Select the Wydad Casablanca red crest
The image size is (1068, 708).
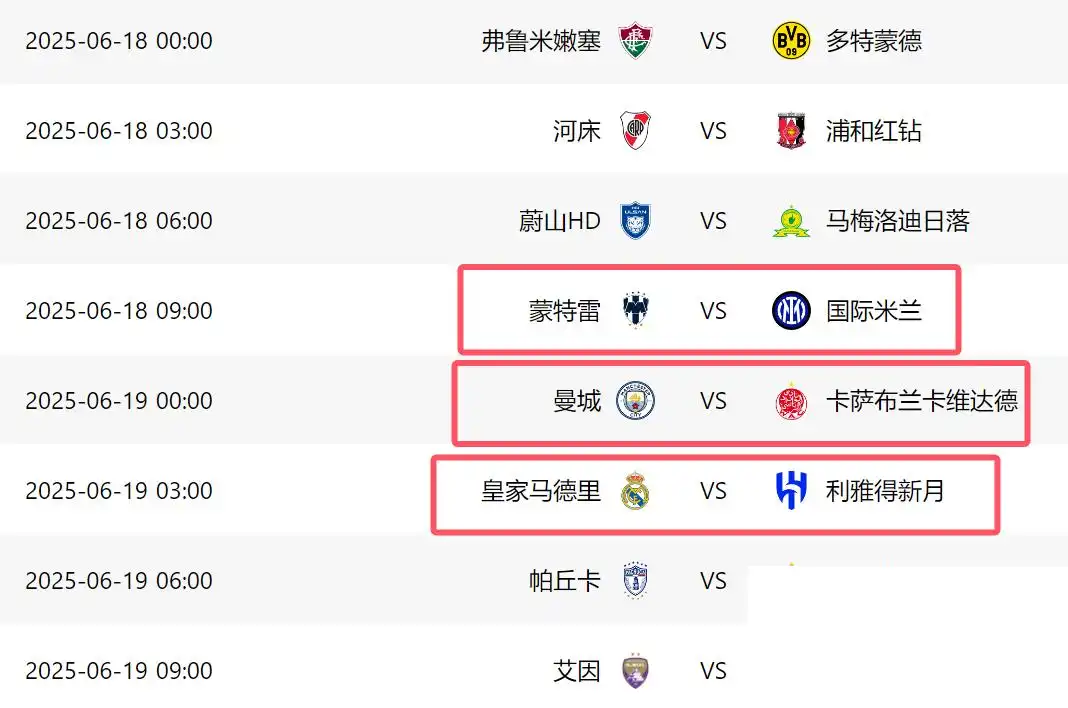(x=791, y=401)
